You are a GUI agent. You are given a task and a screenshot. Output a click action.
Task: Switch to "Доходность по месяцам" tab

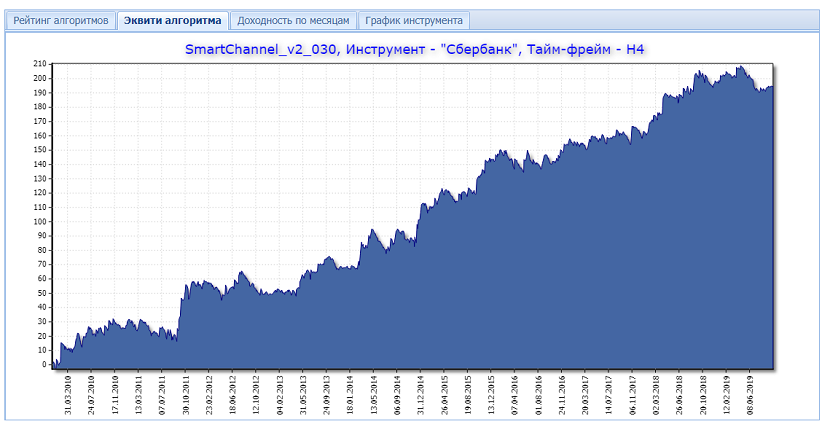(293, 20)
